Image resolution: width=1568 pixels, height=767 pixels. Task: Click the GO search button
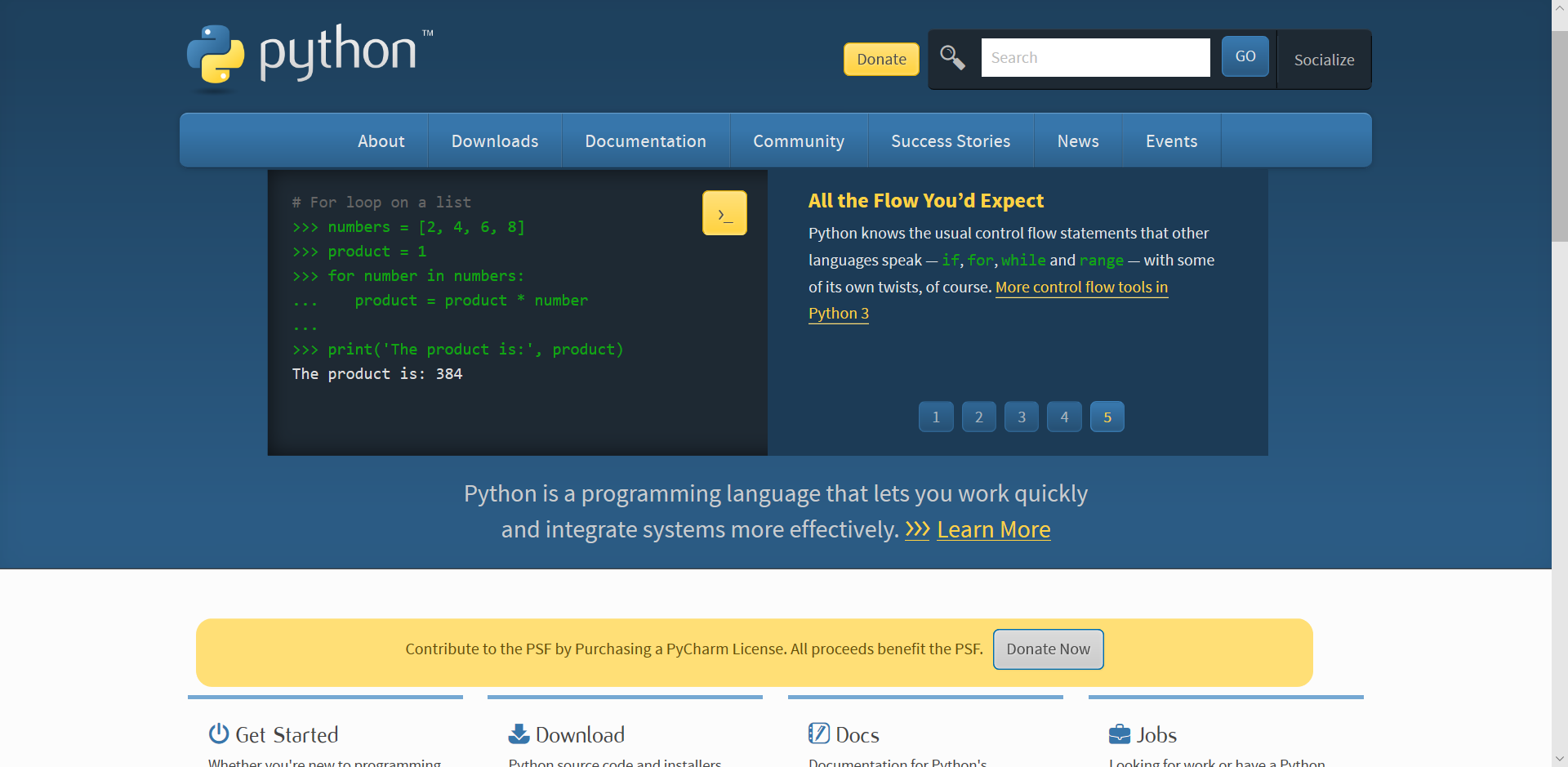[1245, 56]
